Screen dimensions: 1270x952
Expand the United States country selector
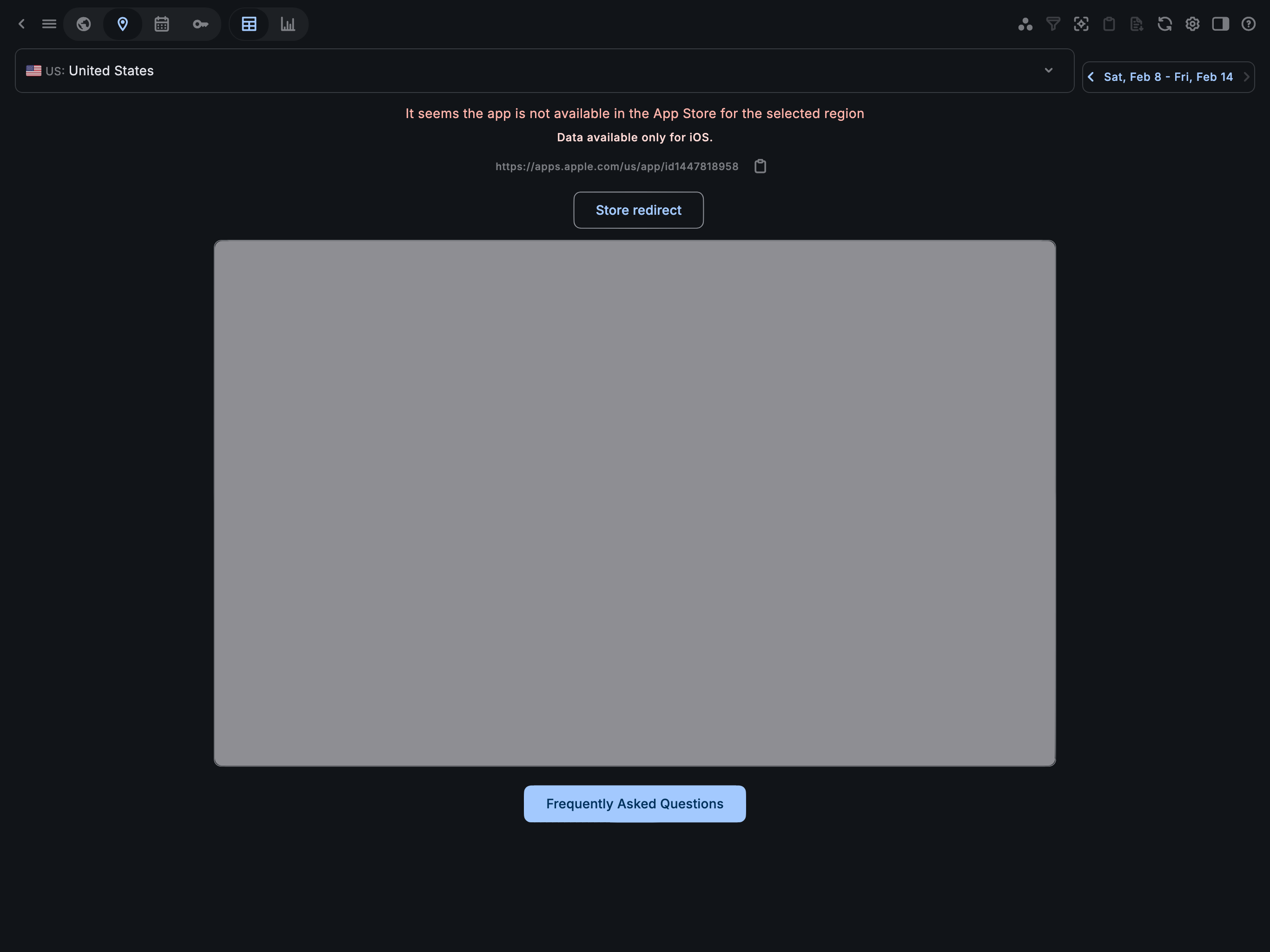coord(1048,70)
